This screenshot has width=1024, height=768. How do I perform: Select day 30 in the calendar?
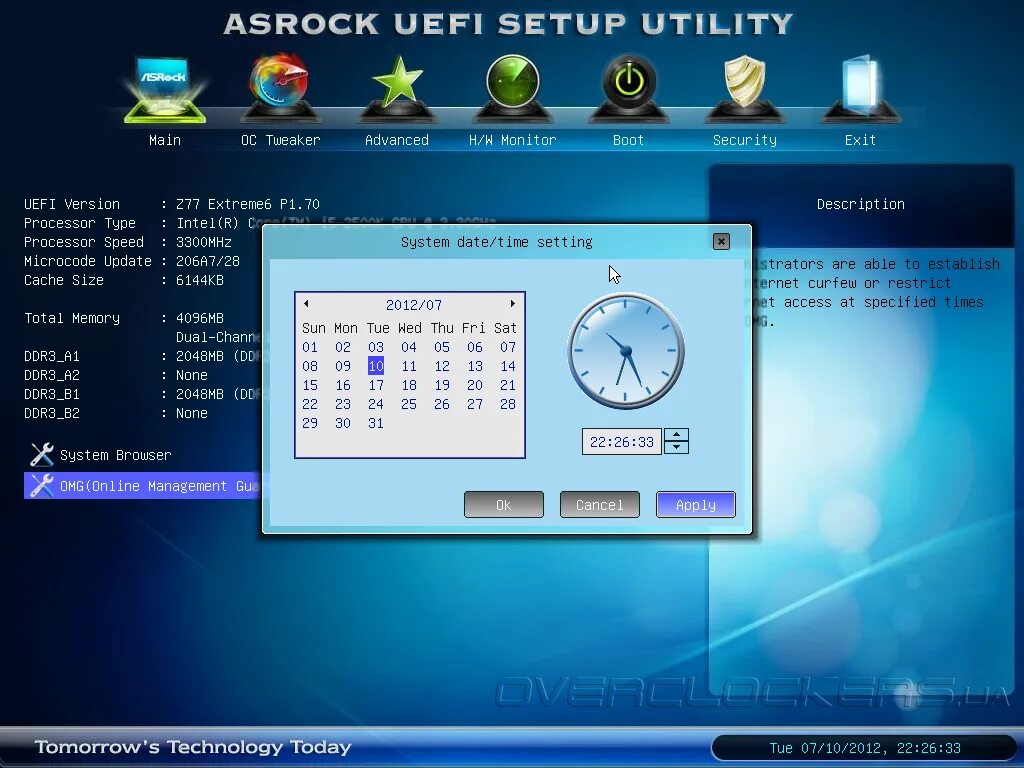point(343,423)
